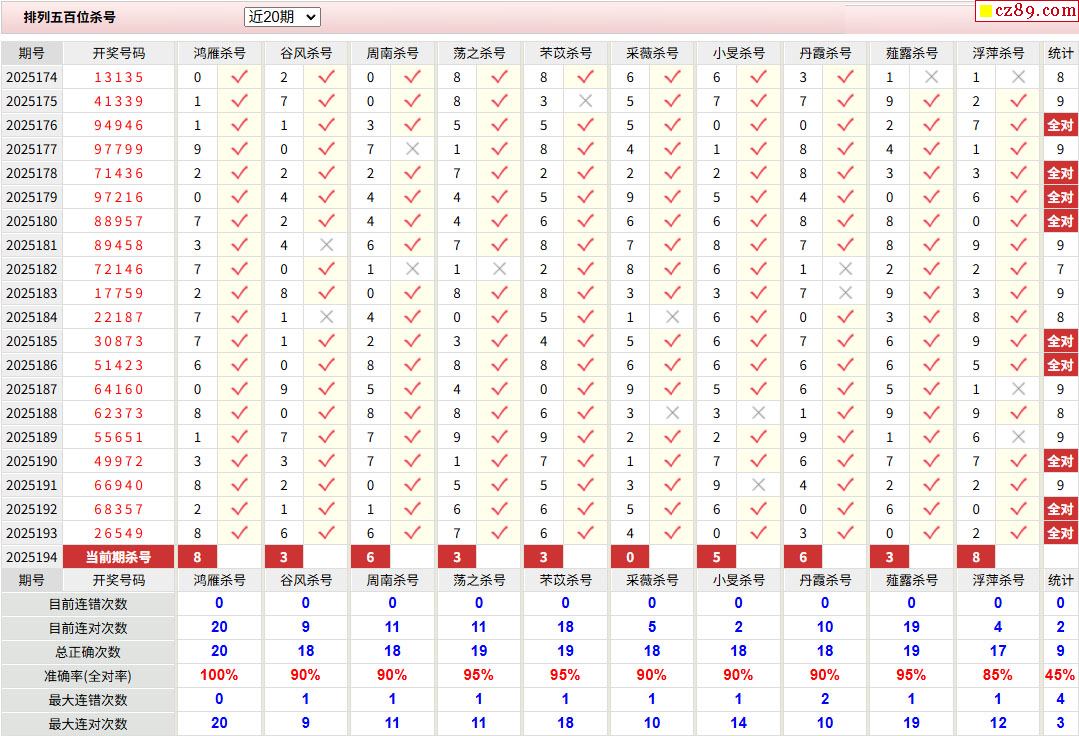Click the 目前连对次数 row label
The height and width of the screenshot is (736, 1079).
pyautogui.click(x=88, y=628)
